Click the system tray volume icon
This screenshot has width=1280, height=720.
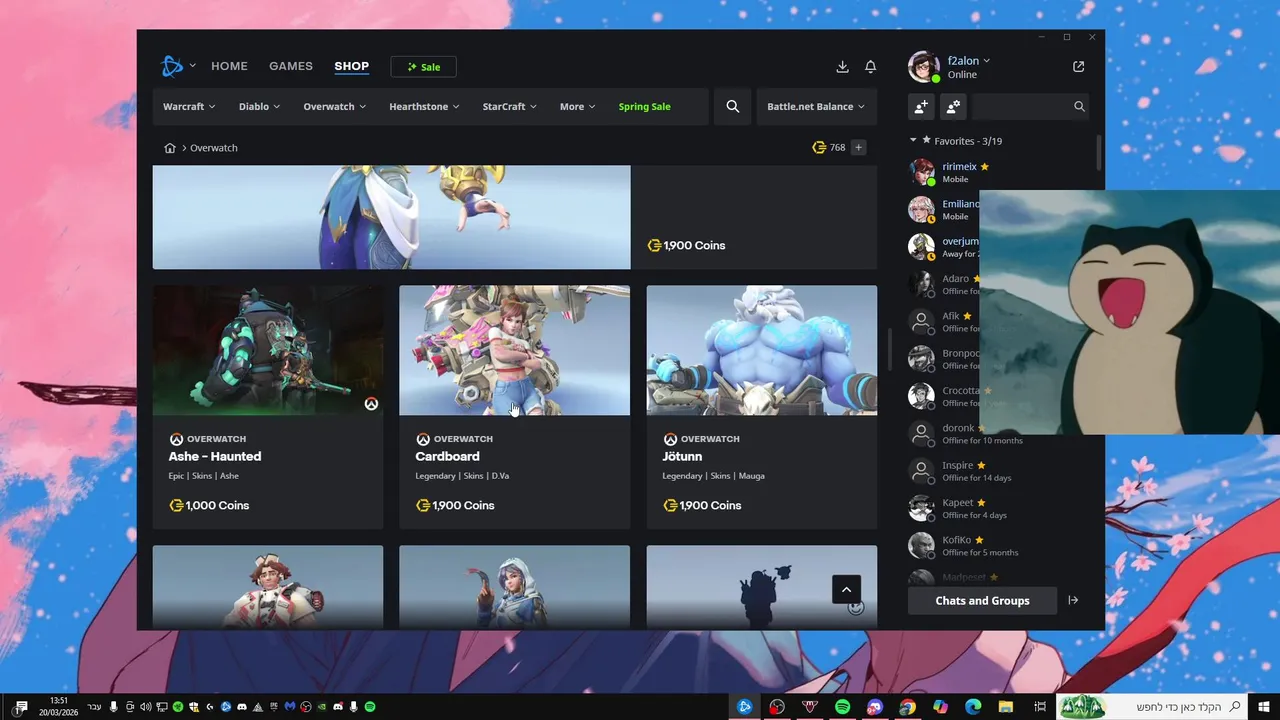pos(146,707)
